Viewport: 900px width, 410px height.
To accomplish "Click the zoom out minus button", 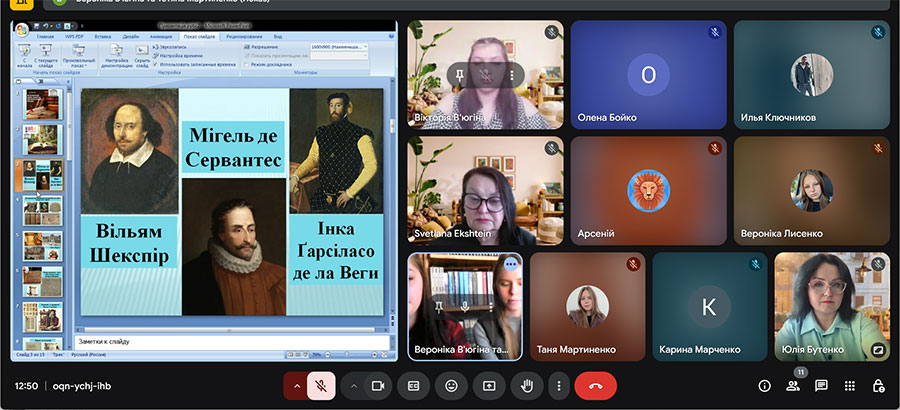I will click(x=328, y=355).
